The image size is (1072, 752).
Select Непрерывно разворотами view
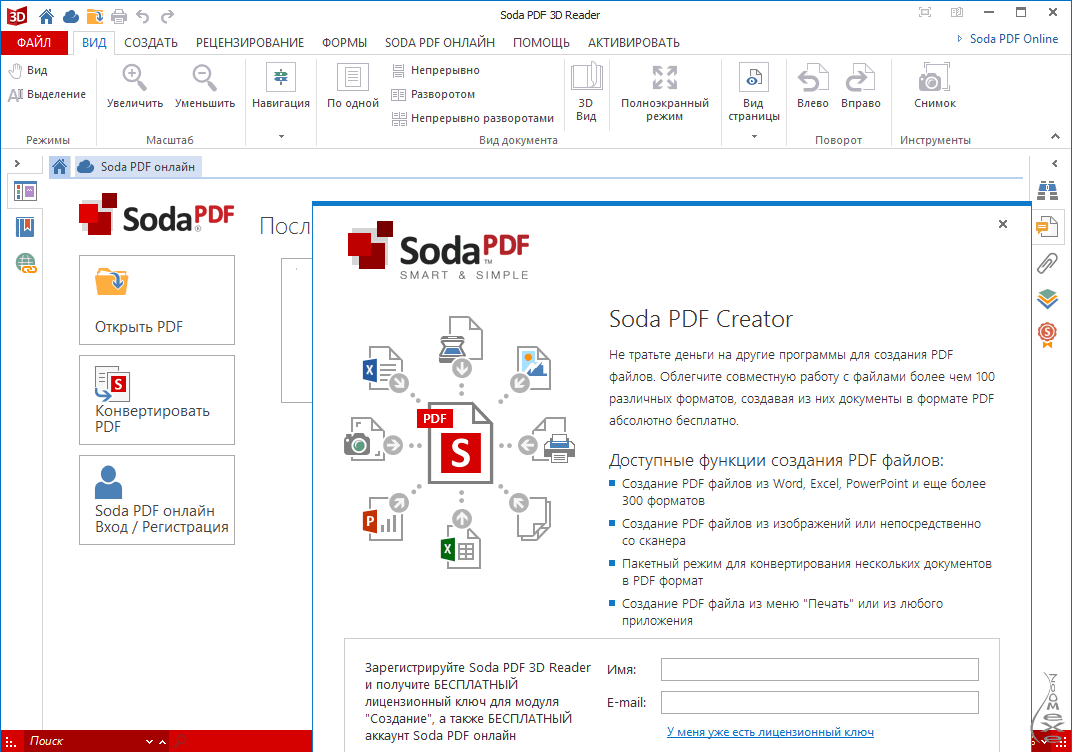coord(472,118)
